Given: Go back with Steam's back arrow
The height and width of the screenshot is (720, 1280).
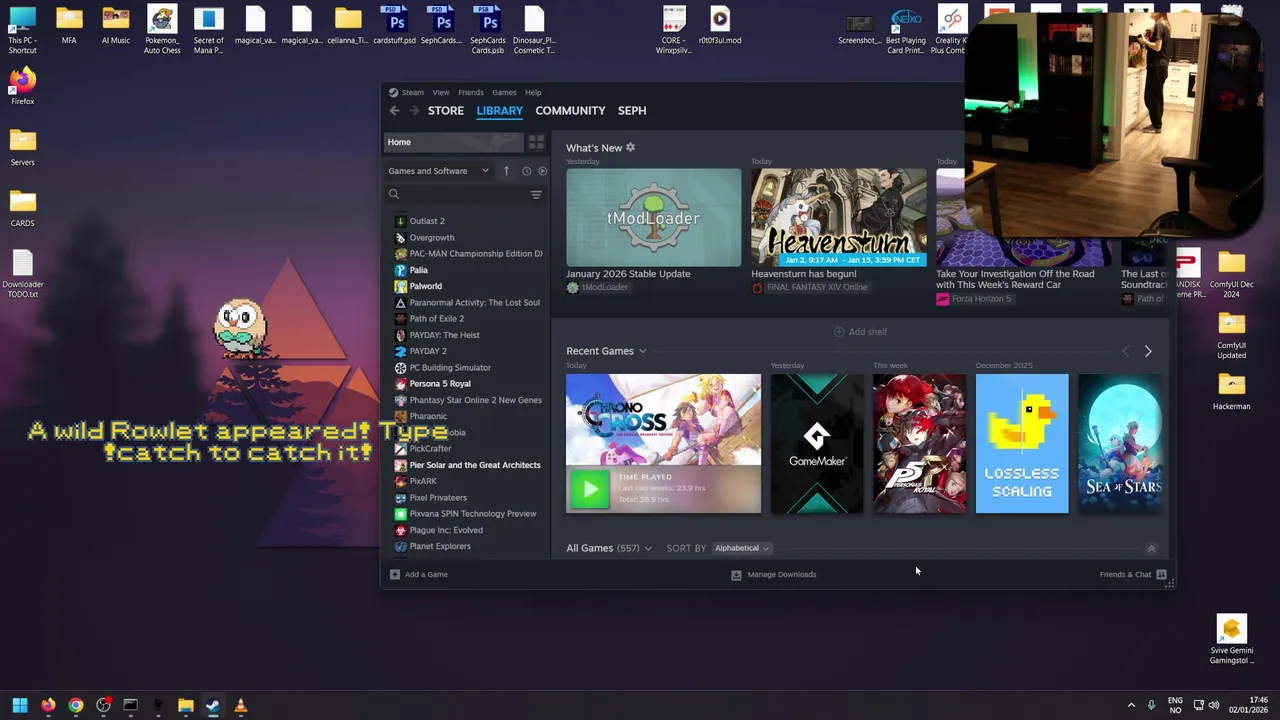Looking at the screenshot, I should pos(394,111).
